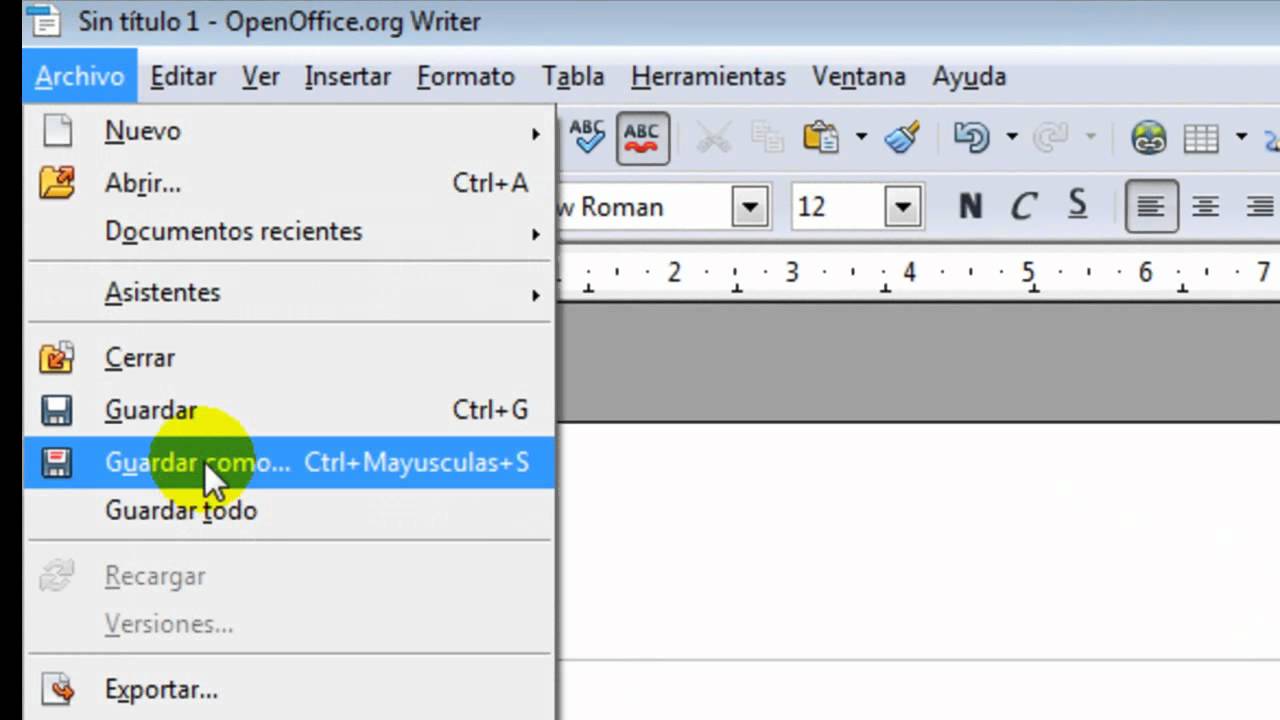This screenshot has height=720, width=1280.
Task: Toggle bold N formatting
Action: point(969,207)
